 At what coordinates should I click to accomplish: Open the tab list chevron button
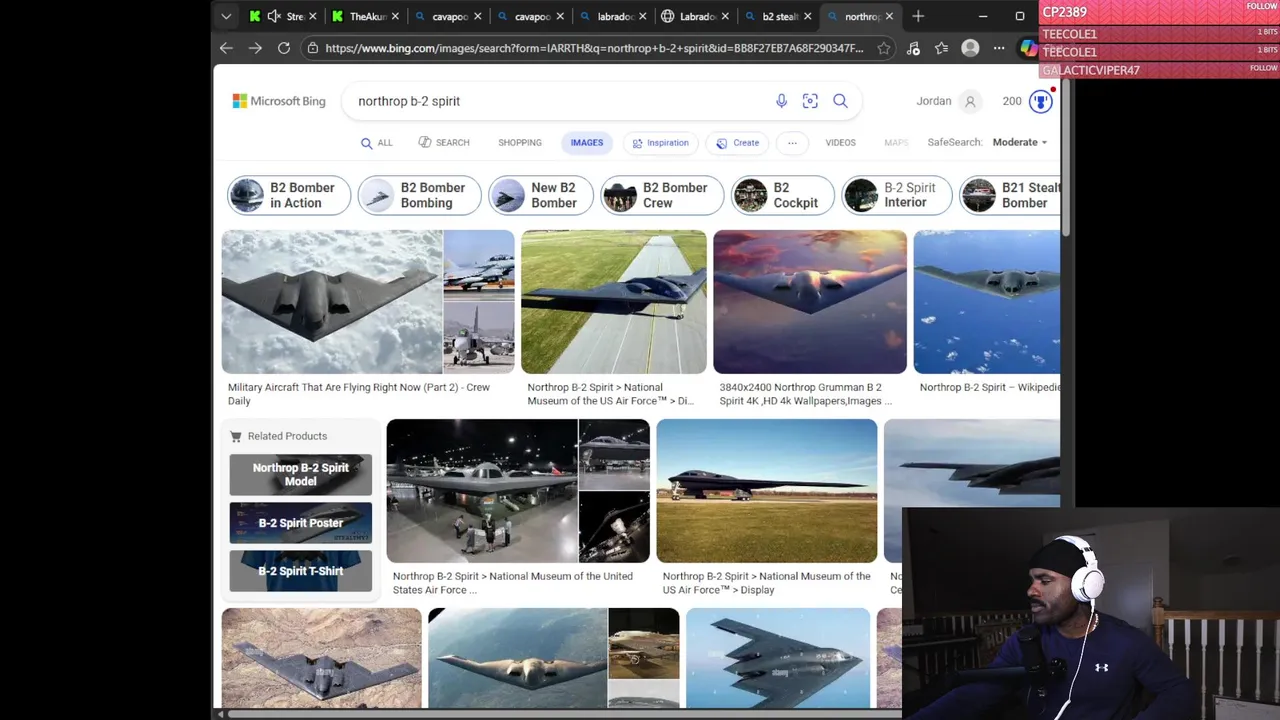(x=226, y=16)
